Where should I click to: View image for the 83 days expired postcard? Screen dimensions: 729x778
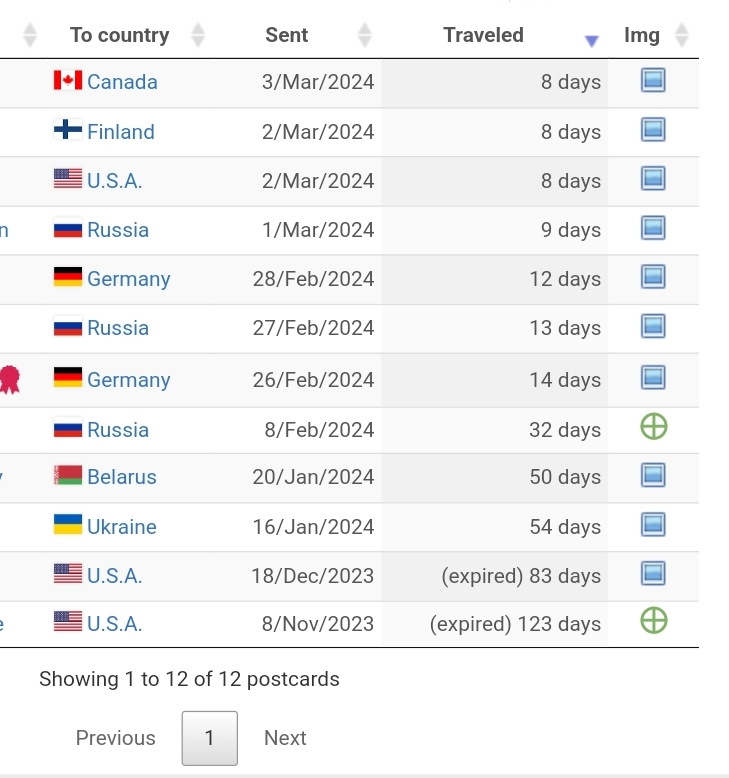(x=653, y=574)
